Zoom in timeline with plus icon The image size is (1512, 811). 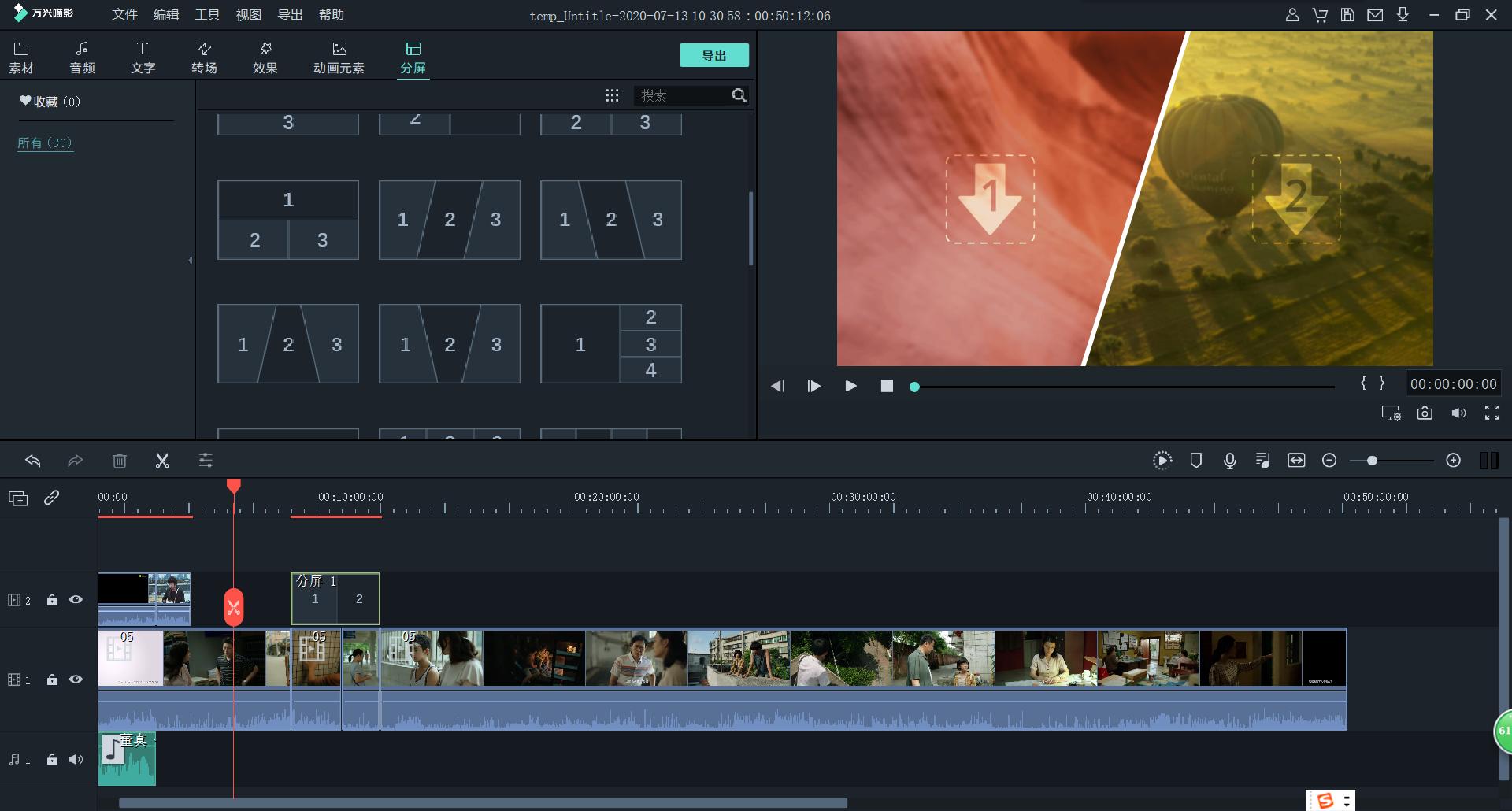pos(1454,461)
